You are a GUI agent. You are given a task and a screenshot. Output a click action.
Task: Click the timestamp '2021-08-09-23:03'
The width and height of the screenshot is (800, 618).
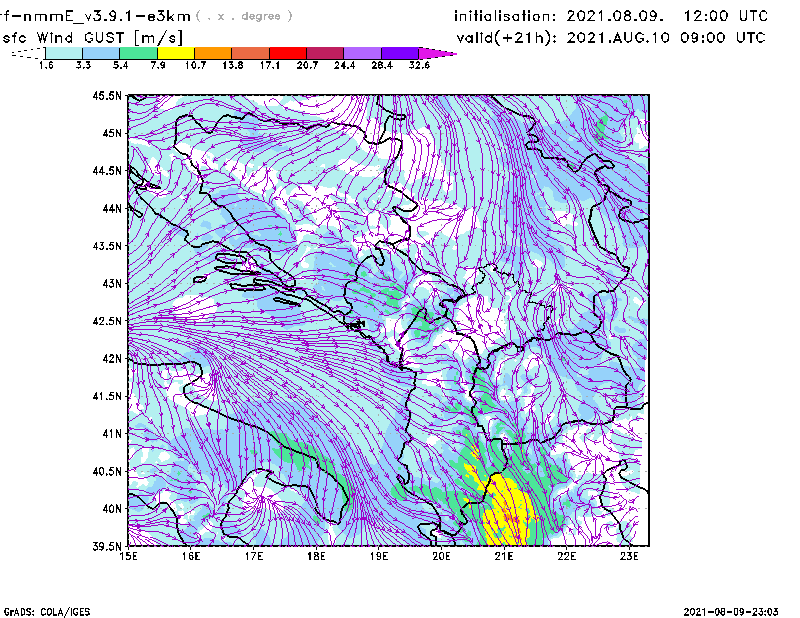click(731, 612)
